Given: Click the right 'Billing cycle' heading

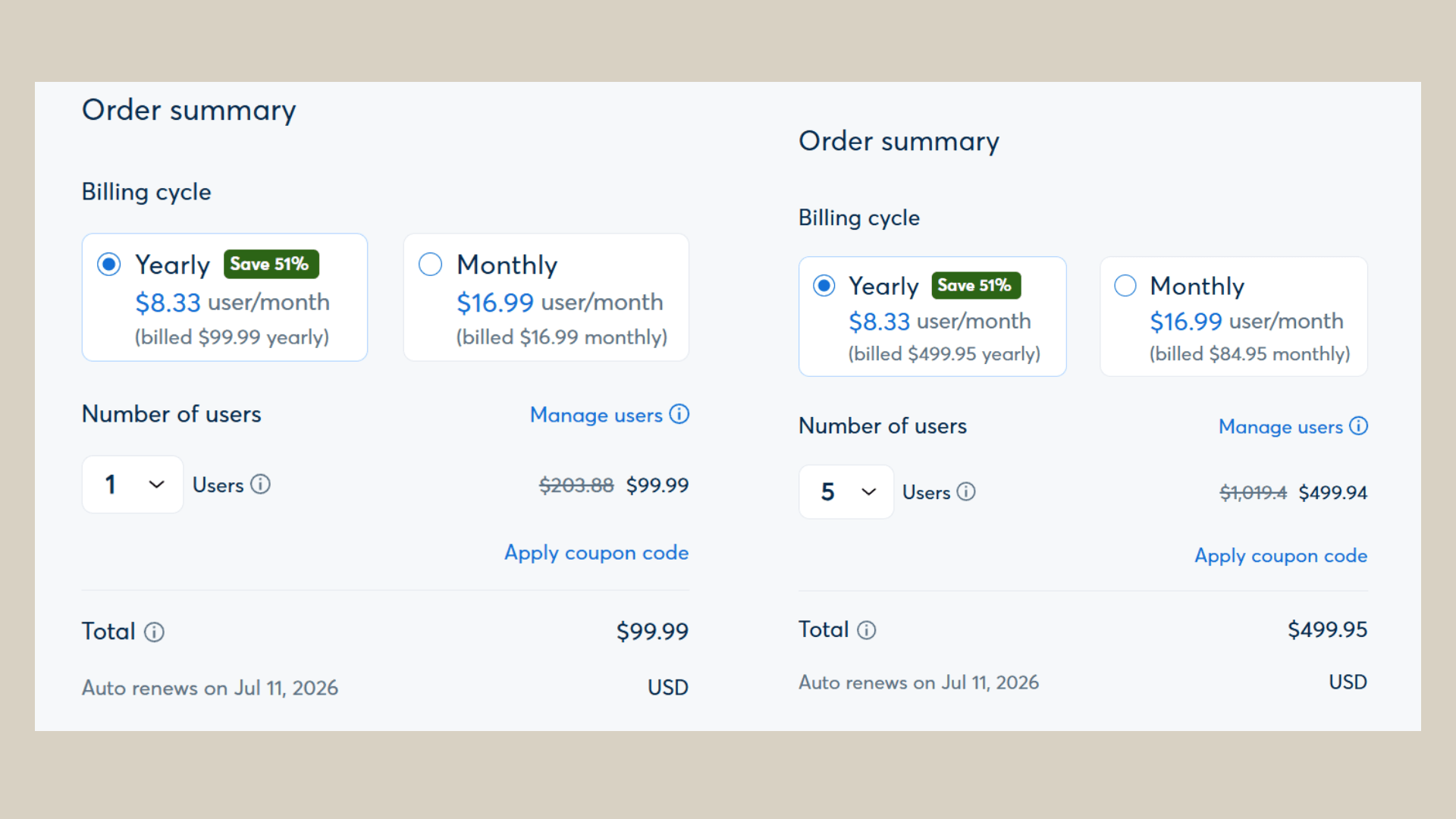Looking at the screenshot, I should [x=859, y=218].
